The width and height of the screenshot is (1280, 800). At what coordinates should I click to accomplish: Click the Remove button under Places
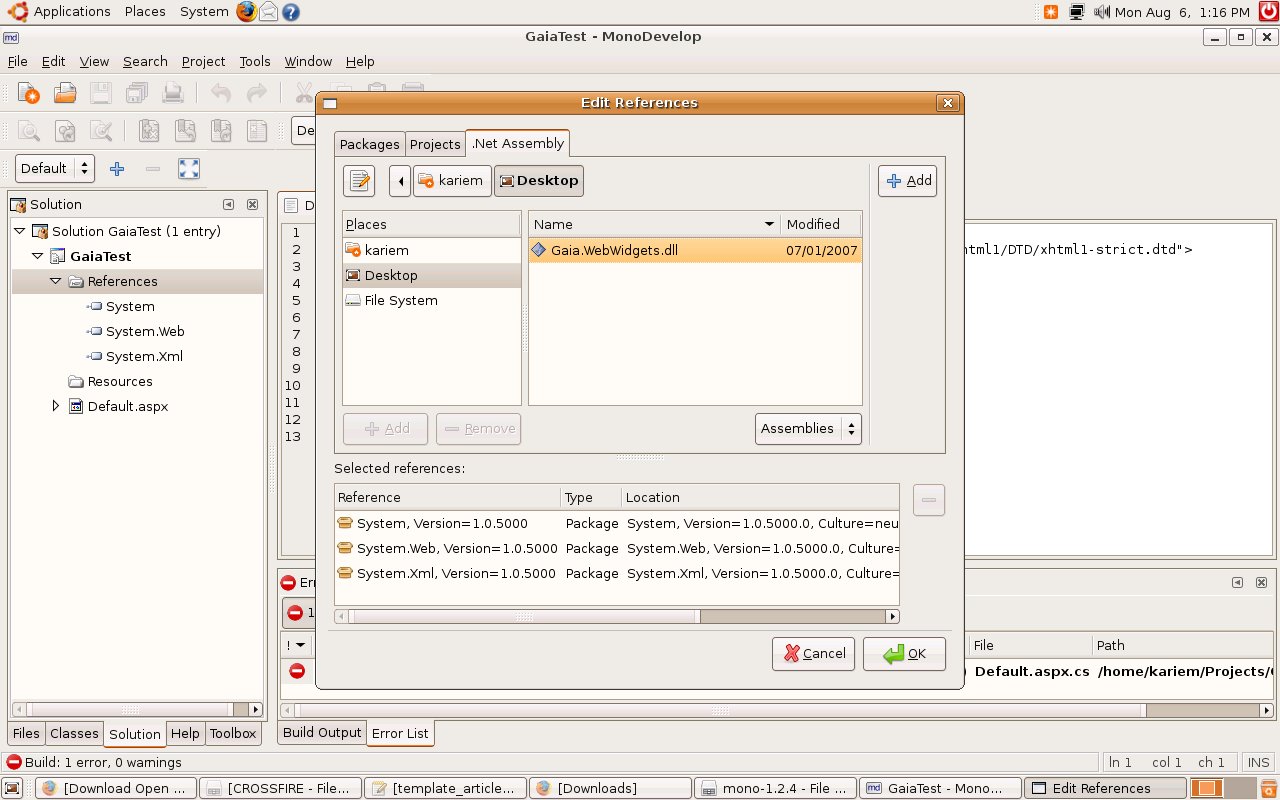478,429
